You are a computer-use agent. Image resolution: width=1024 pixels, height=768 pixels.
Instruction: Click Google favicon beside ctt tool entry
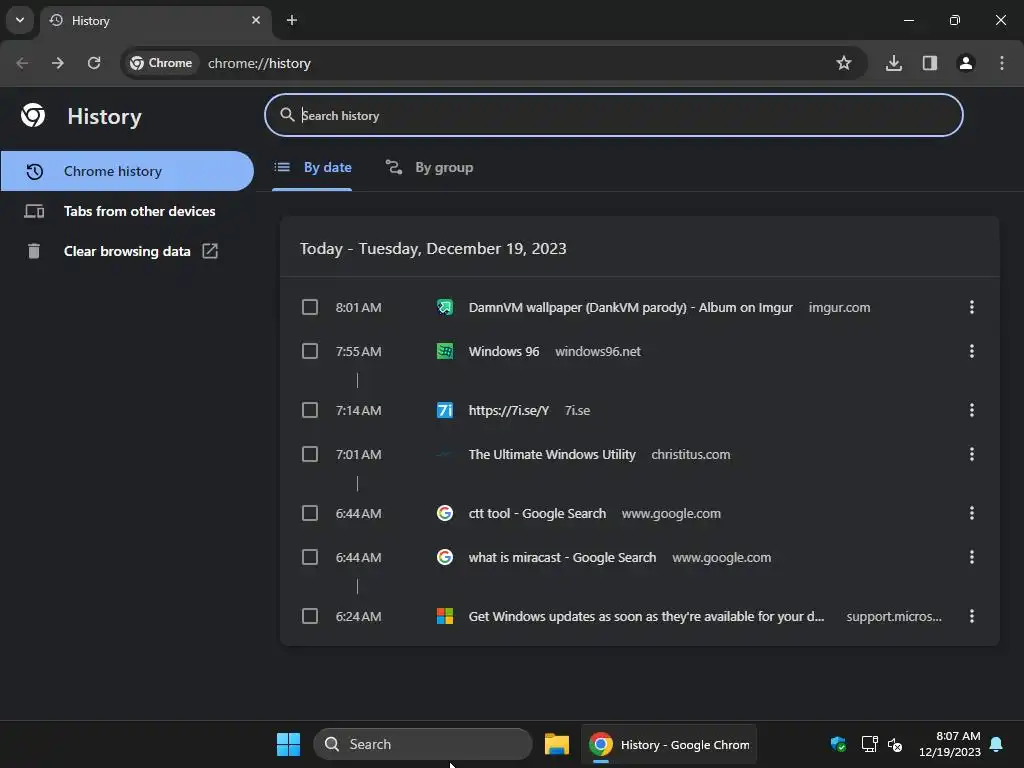coord(445,513)
